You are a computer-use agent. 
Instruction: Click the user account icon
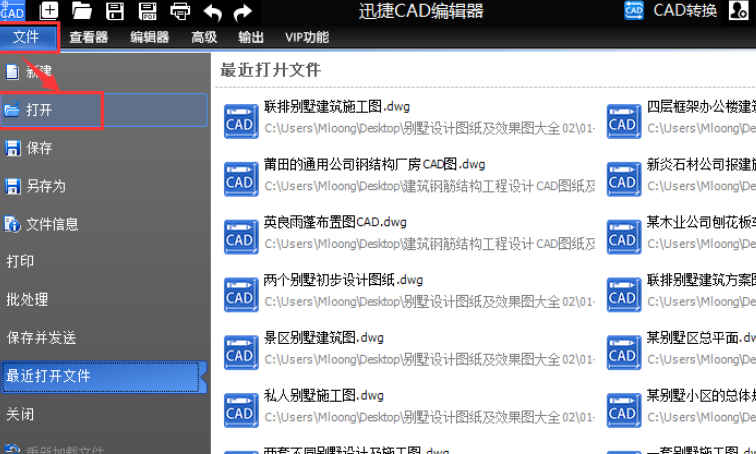coord(738,11)
